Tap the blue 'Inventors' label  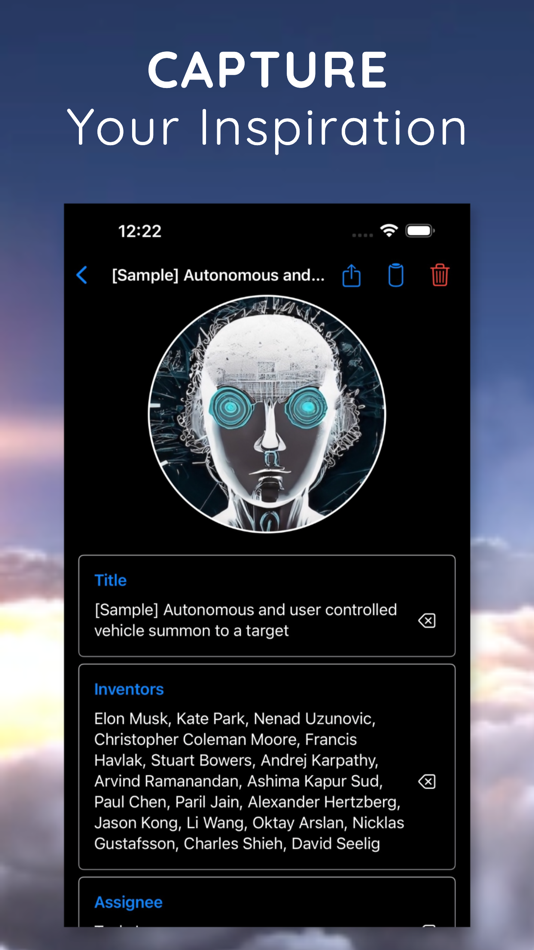[129, 689]
